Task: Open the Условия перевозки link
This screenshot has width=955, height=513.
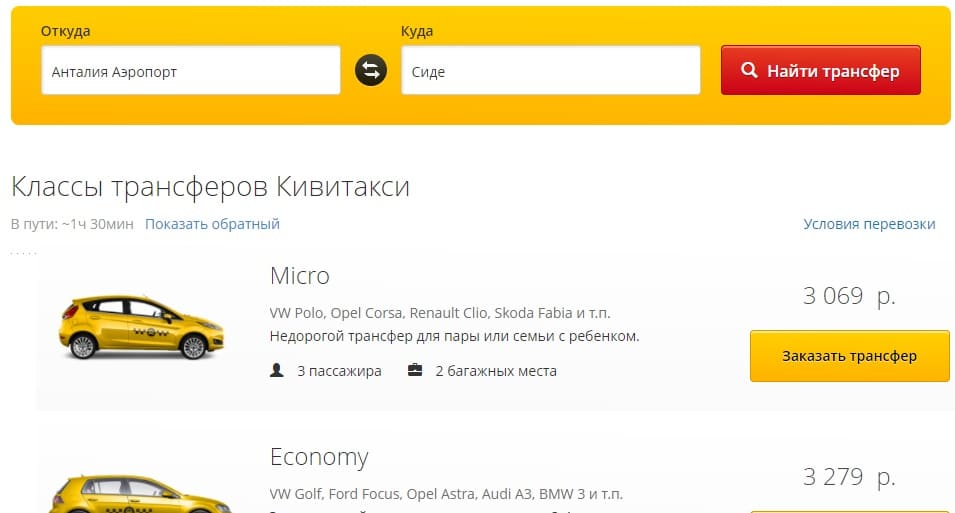Action: pos(869,224)
